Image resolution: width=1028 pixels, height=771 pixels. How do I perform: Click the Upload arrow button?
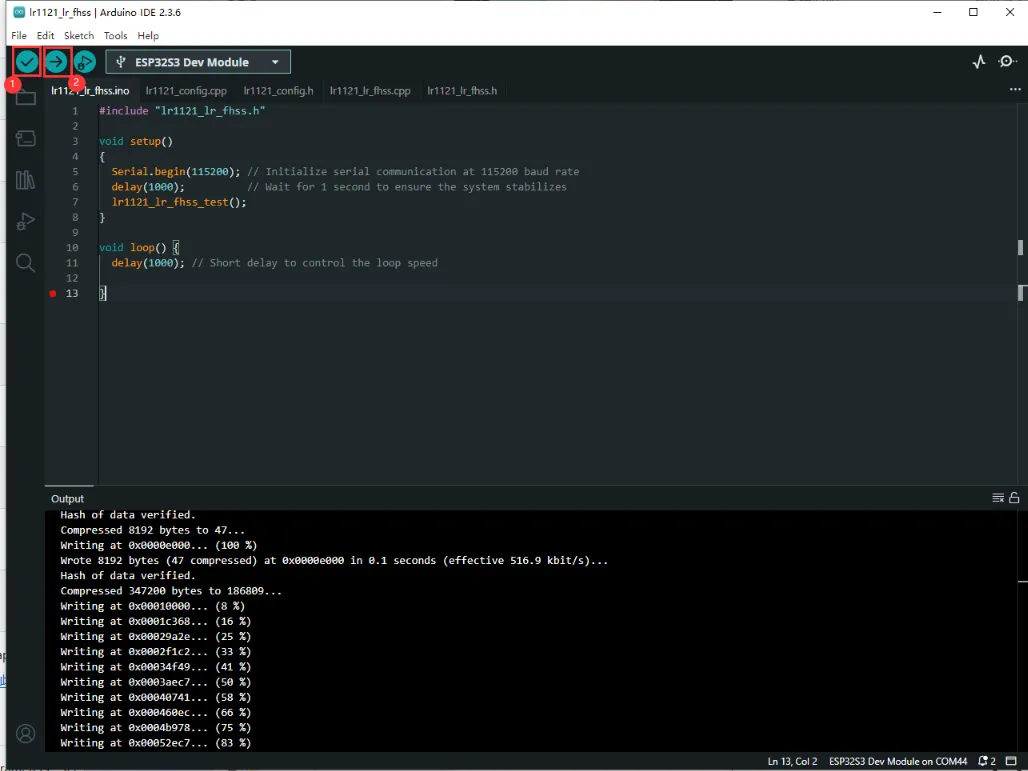56,62
